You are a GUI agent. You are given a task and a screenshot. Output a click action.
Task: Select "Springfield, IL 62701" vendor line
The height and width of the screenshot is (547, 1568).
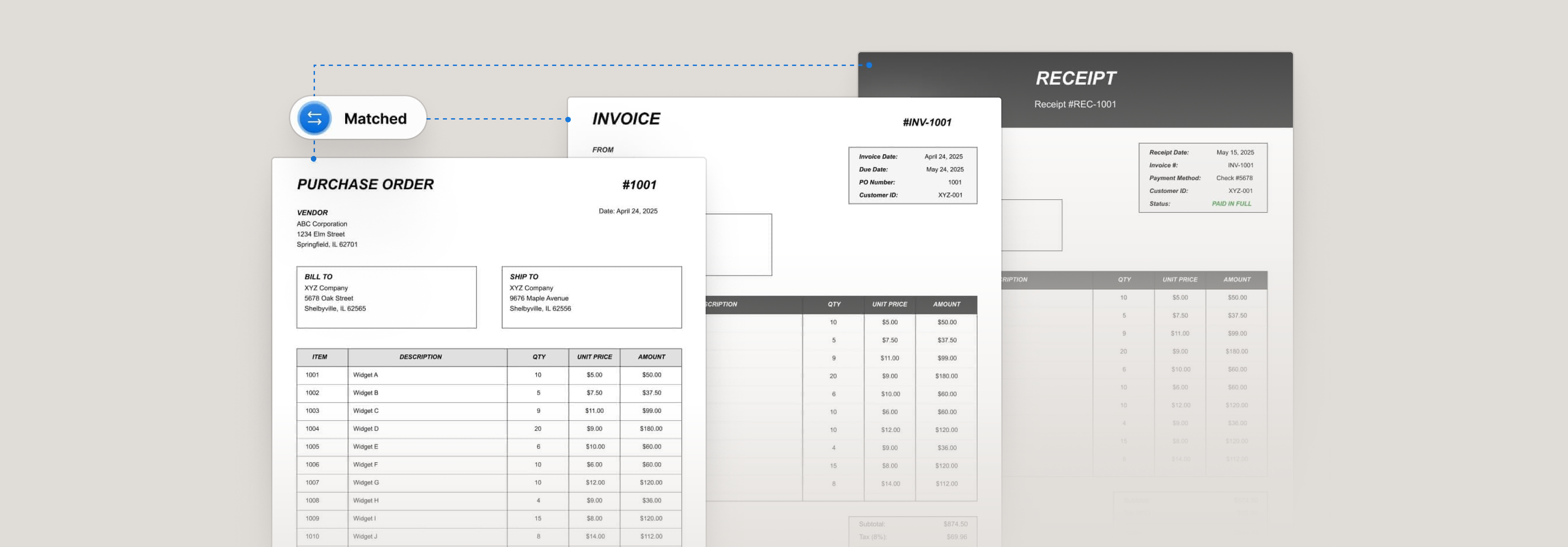point(327,245)
